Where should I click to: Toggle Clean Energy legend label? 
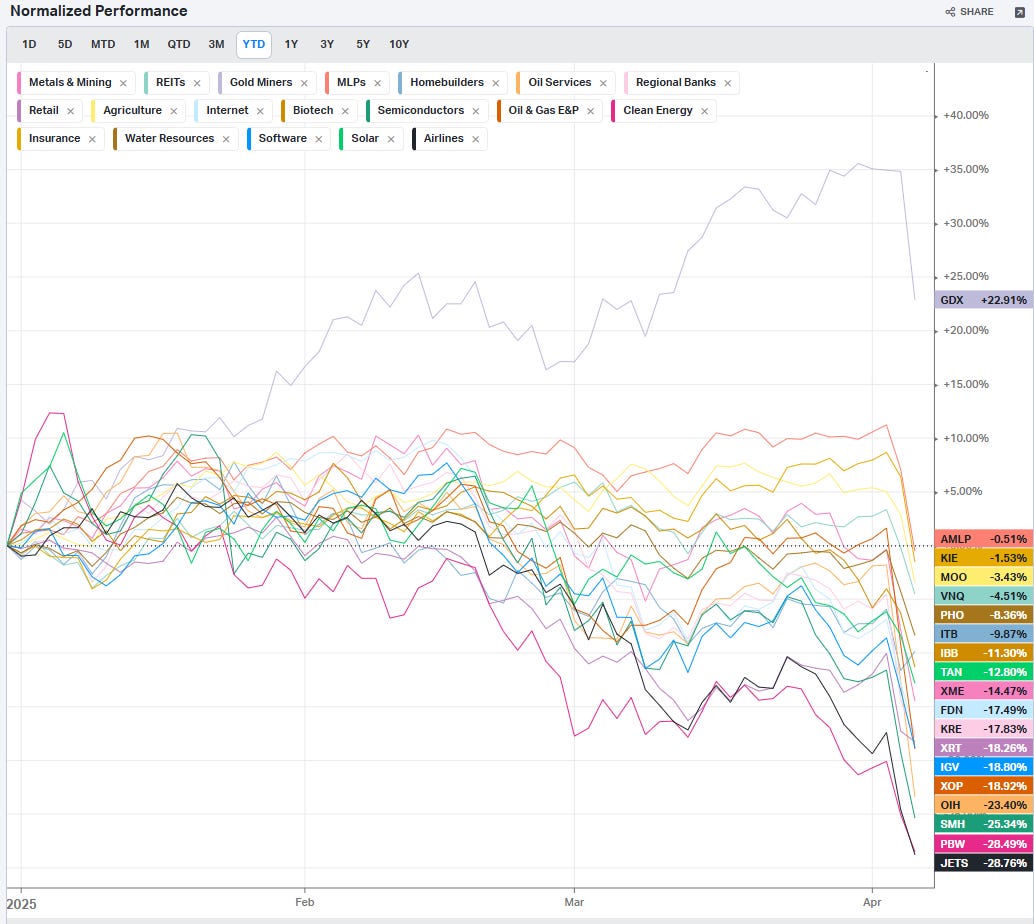[x=657, y=110]
